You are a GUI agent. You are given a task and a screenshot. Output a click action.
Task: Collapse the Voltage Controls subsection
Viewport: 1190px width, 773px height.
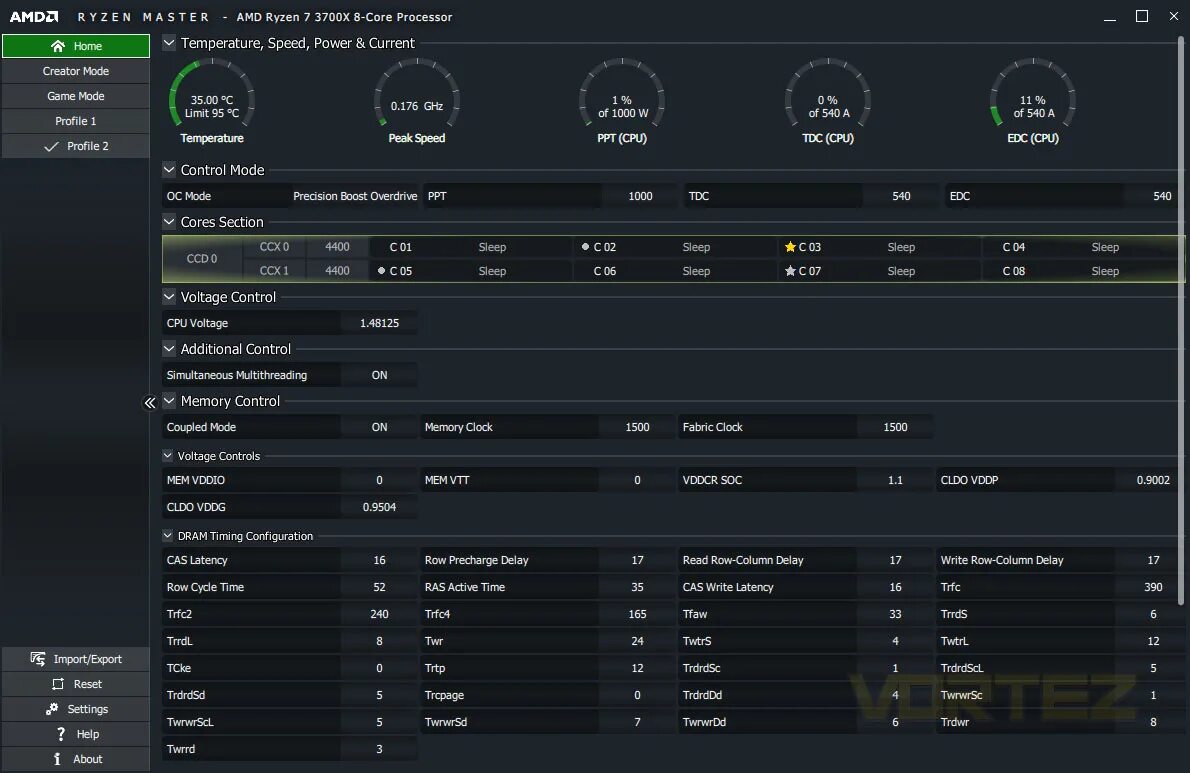tap(168, 456)
